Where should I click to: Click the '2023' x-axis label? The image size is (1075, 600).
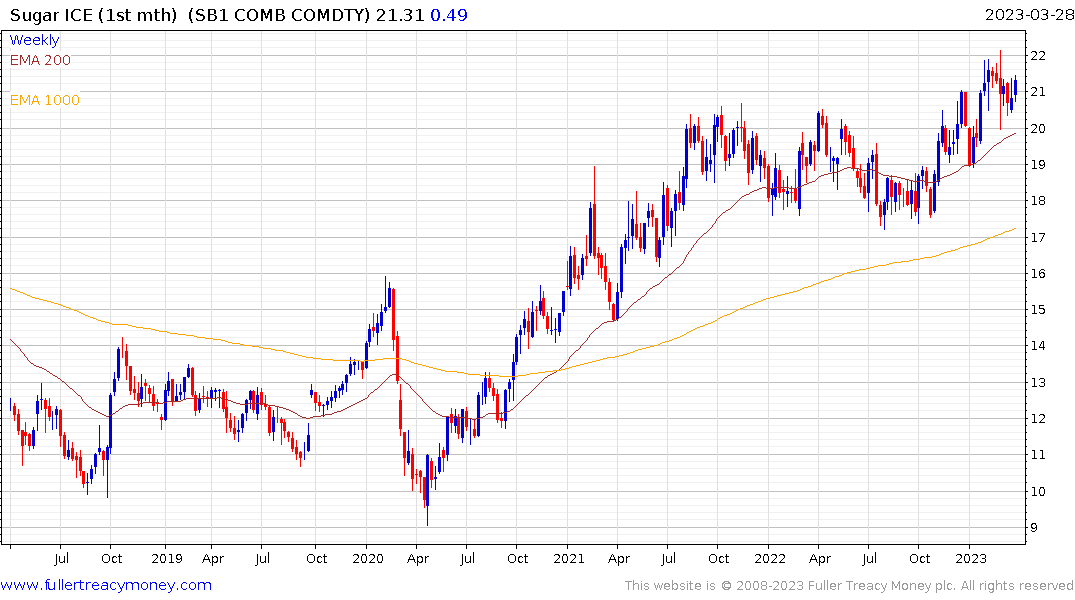(x=970, y=558)
